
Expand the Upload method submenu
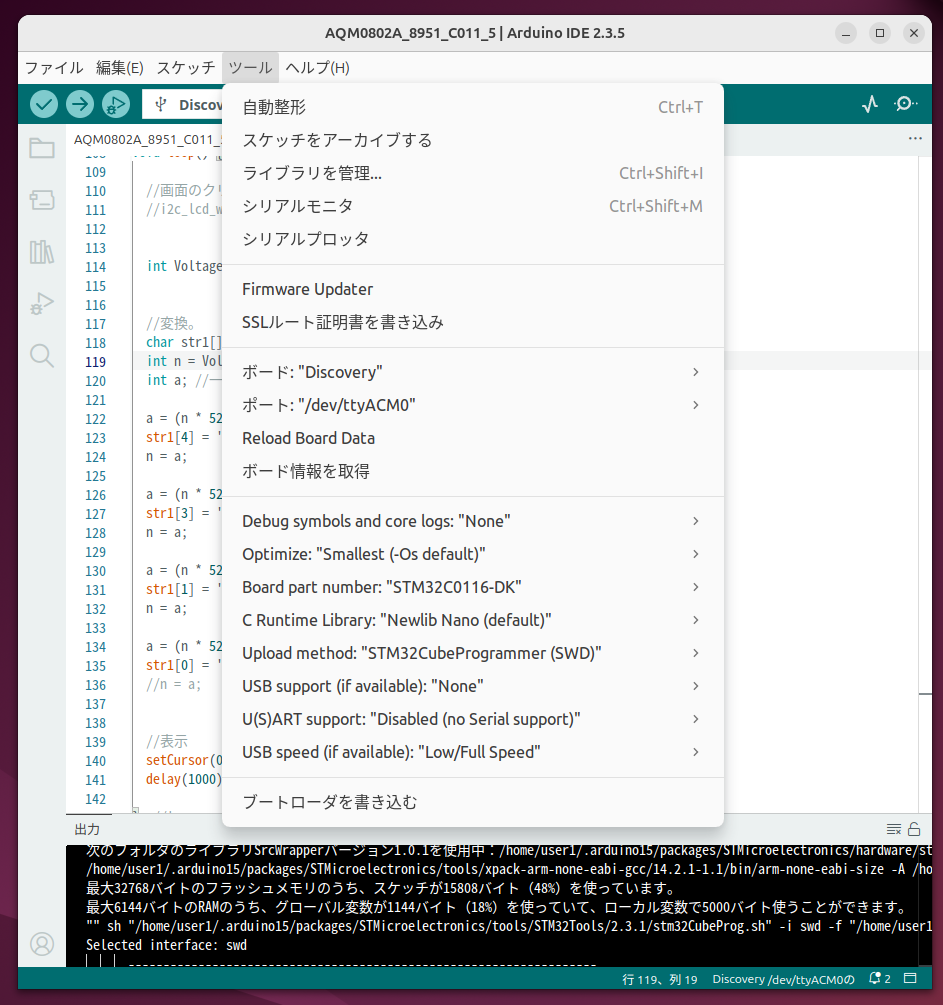(470, 652)
